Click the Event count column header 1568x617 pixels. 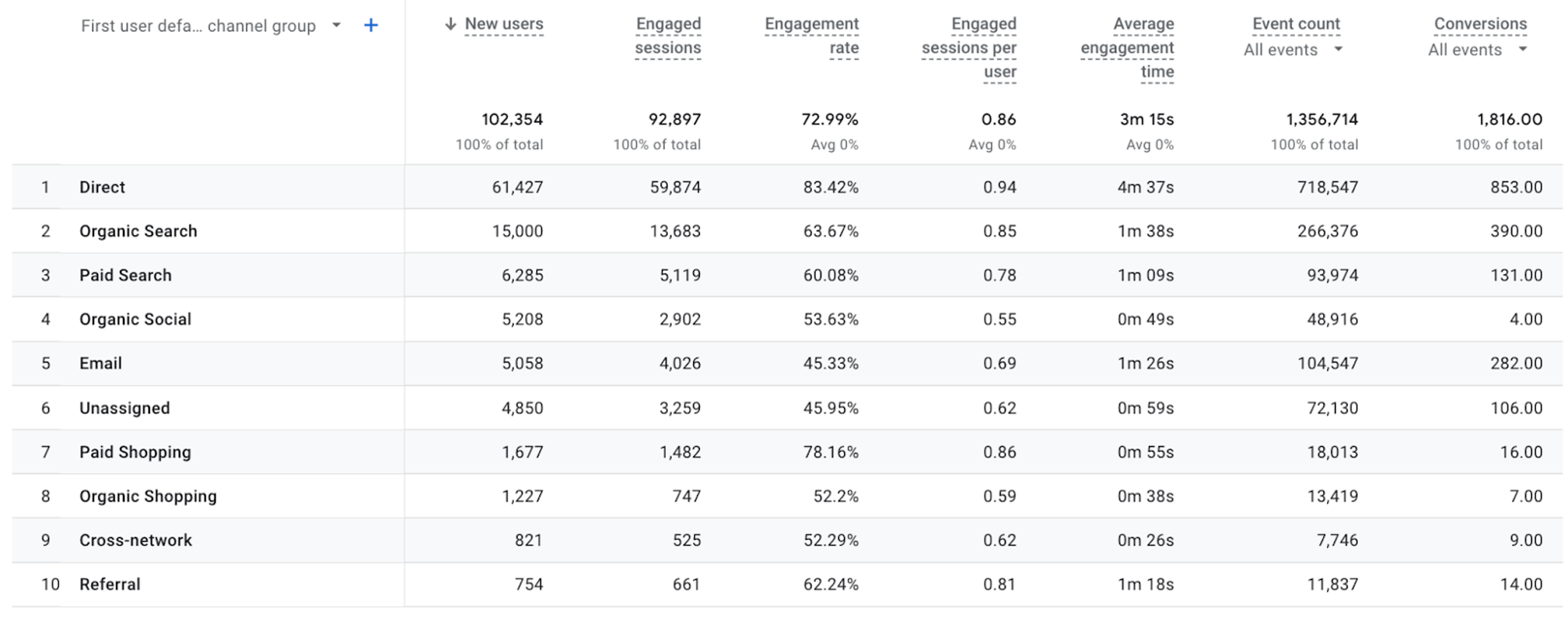pyautogui.click(x=1296, y=24)
